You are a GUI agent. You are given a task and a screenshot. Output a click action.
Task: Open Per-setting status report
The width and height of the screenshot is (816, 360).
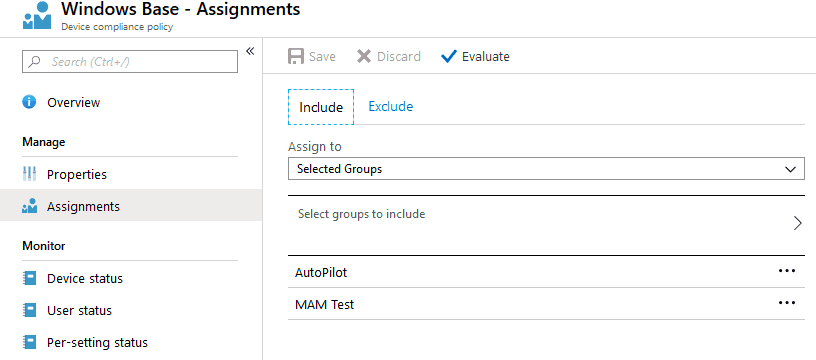(x=97, y=343)
